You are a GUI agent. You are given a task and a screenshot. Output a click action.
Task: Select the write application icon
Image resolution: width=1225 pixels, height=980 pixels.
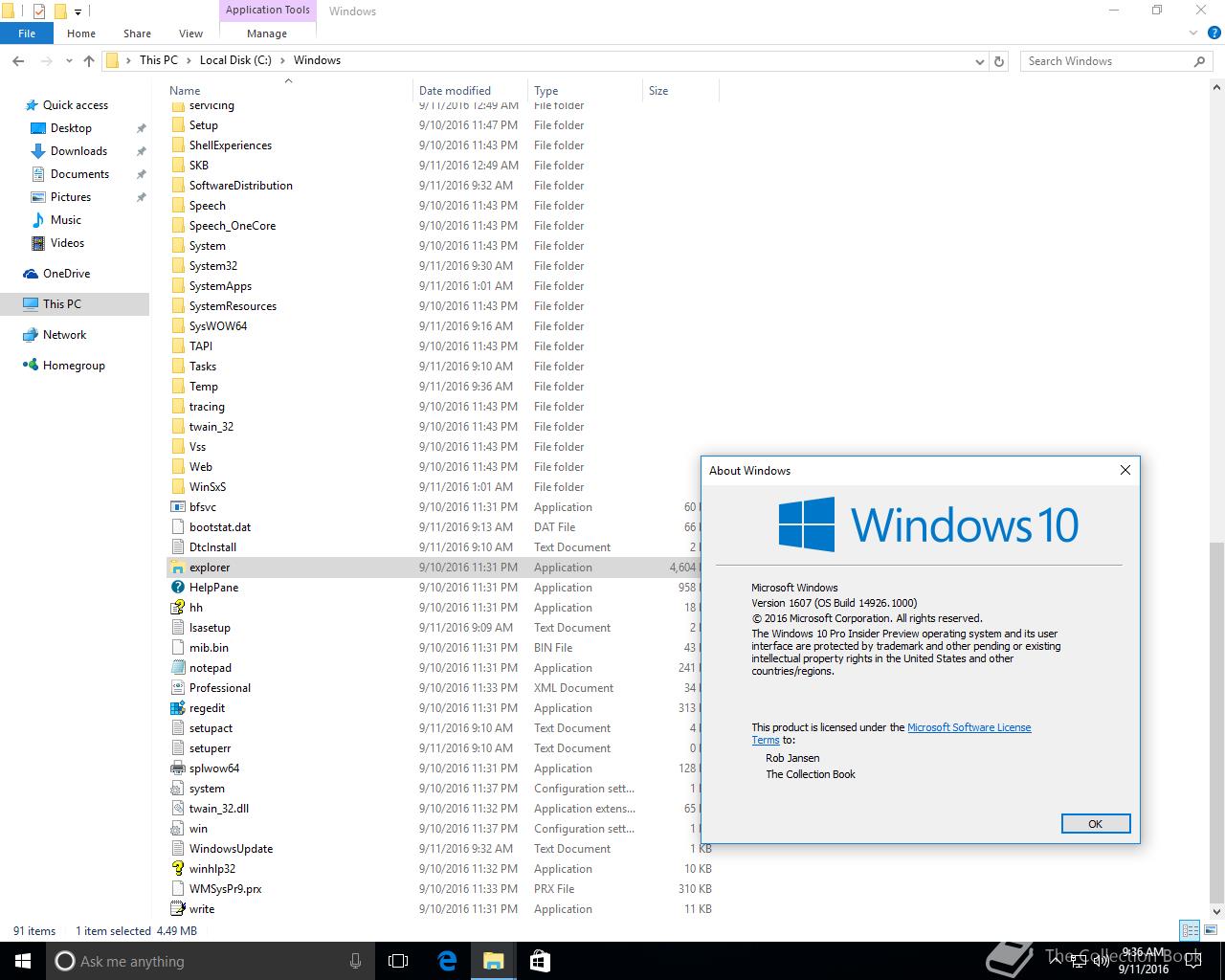click(177, 909)
